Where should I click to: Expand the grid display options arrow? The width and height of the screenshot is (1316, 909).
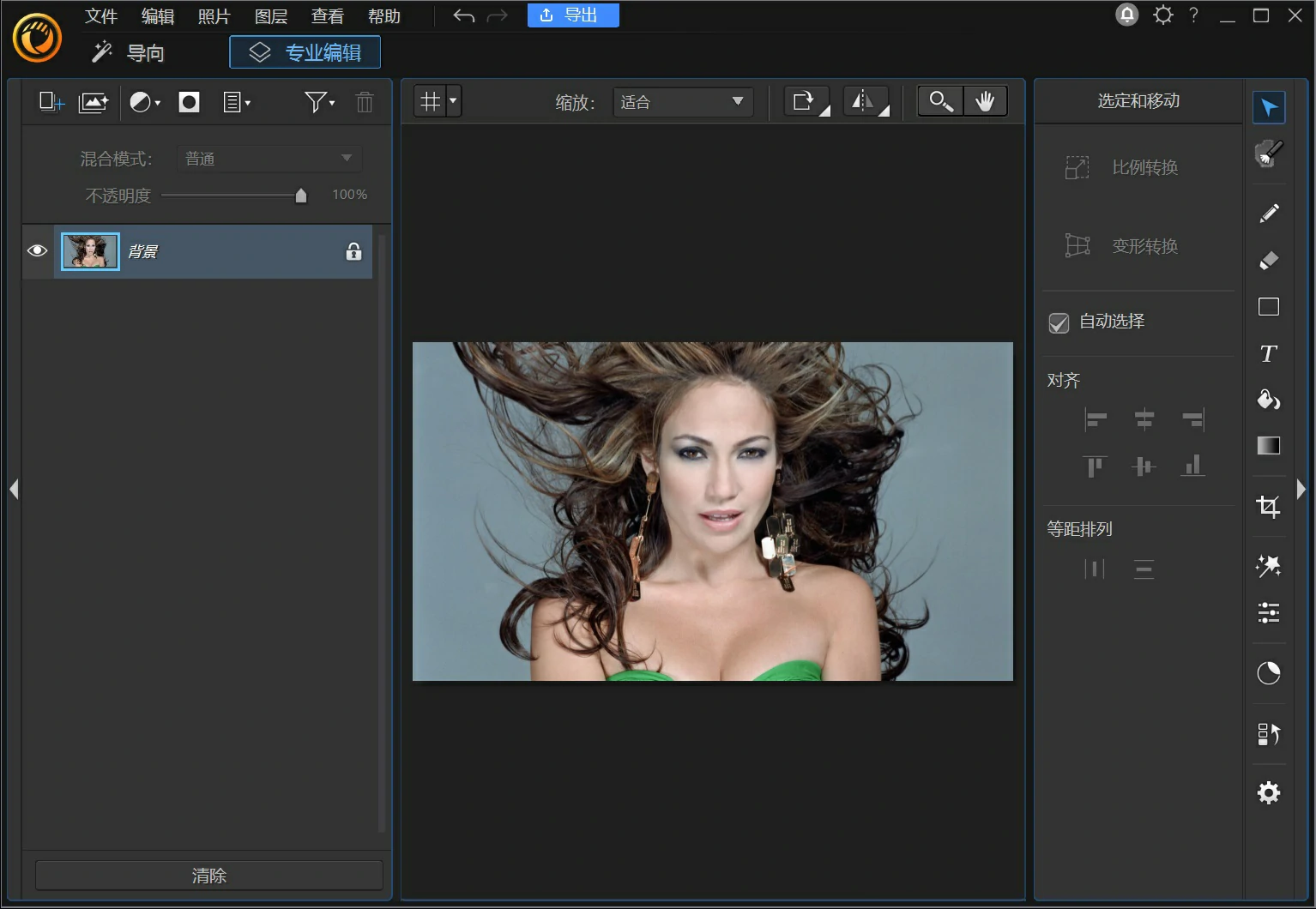[453, 101]
